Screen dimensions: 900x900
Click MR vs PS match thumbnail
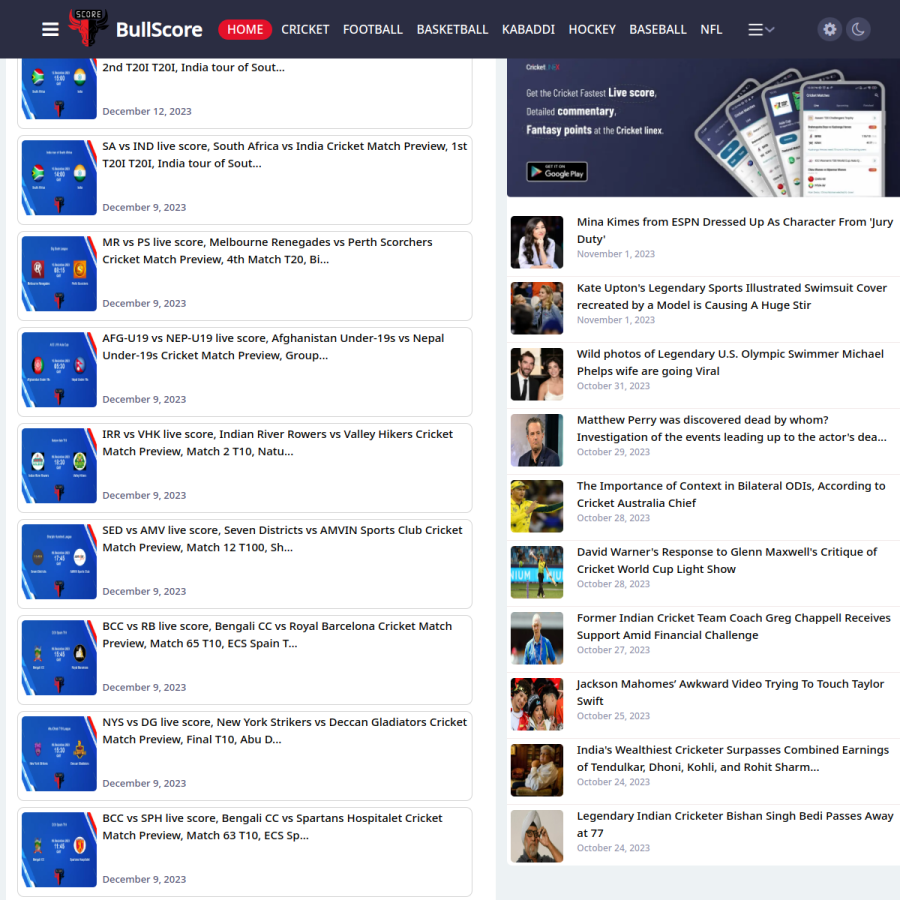point(59,273)
